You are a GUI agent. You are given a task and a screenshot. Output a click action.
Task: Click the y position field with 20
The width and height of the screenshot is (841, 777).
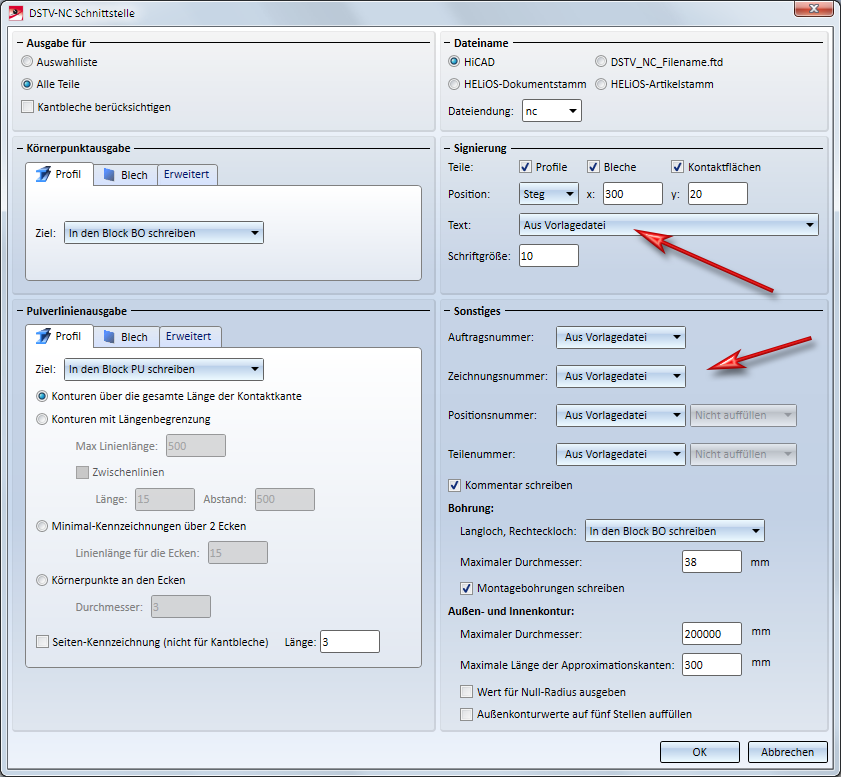click(x=718, y=194)
